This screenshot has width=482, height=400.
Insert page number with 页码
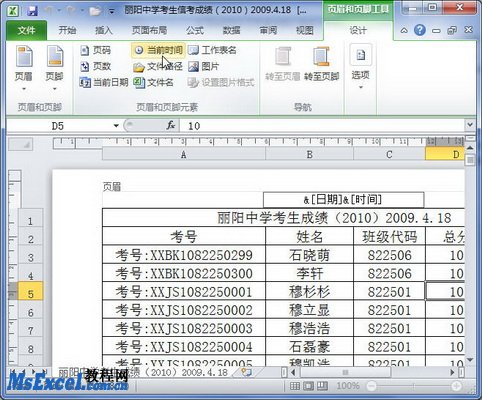(96, 50)
